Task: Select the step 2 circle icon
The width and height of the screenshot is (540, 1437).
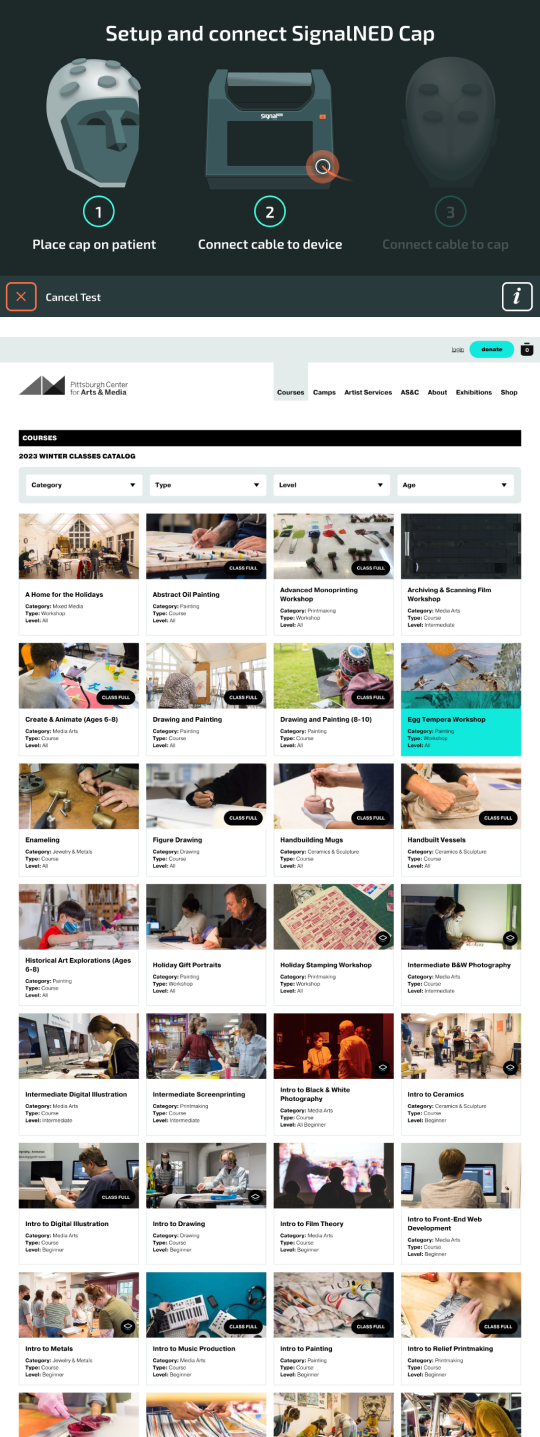Action: tap(270, 212)
